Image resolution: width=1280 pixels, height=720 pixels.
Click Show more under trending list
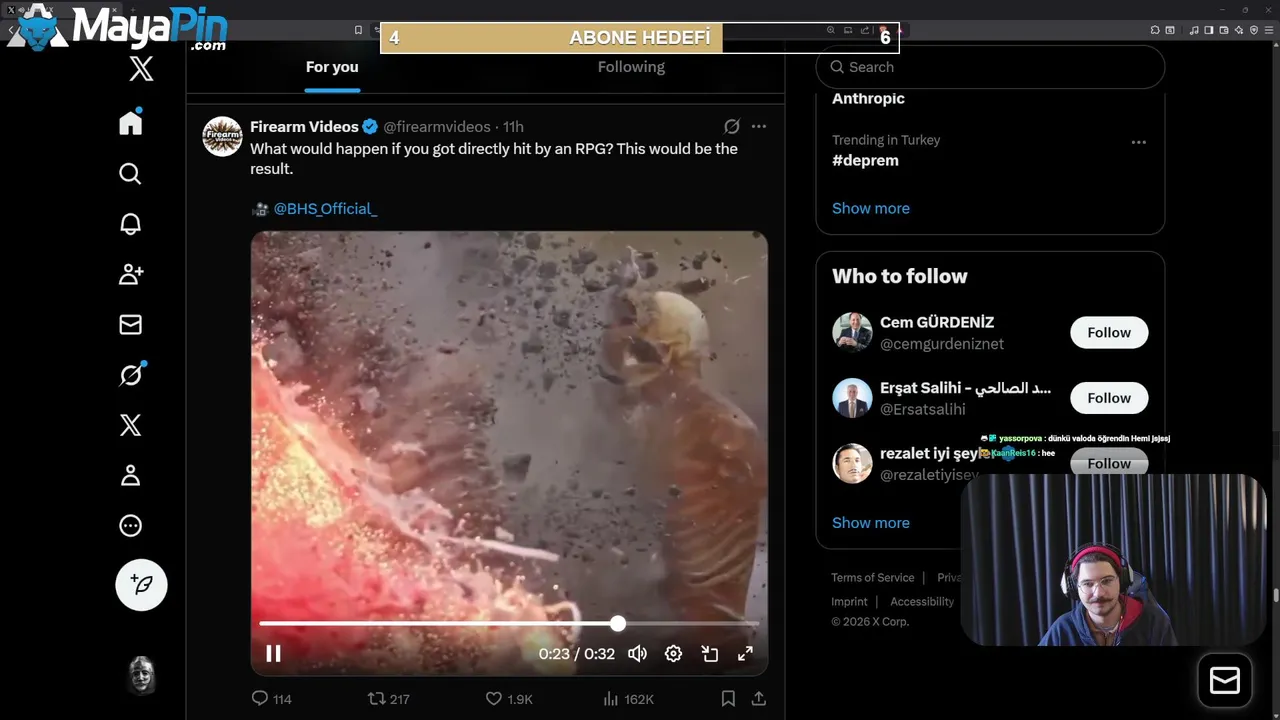(x=871, y=208)
